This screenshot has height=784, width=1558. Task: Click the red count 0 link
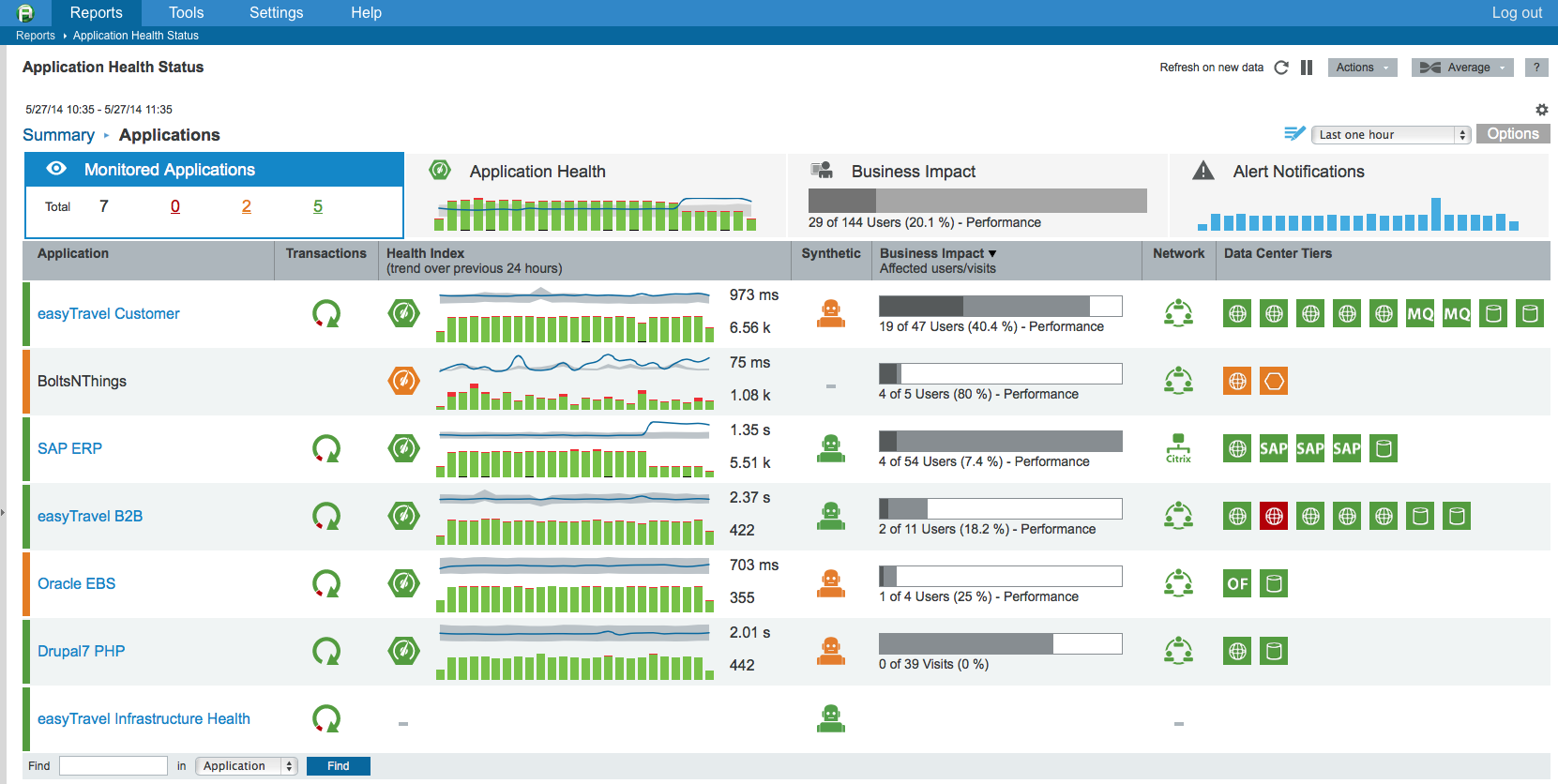175,206
